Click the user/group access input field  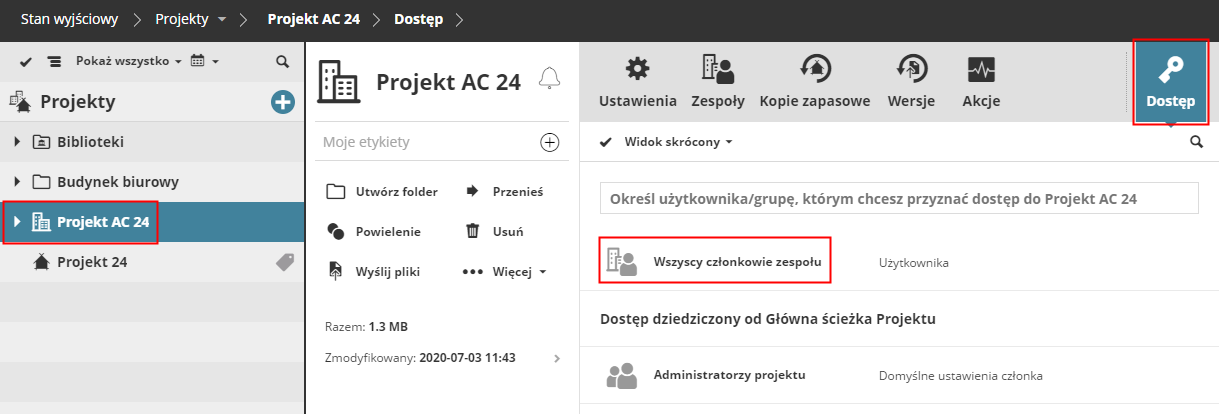[898, 198]
